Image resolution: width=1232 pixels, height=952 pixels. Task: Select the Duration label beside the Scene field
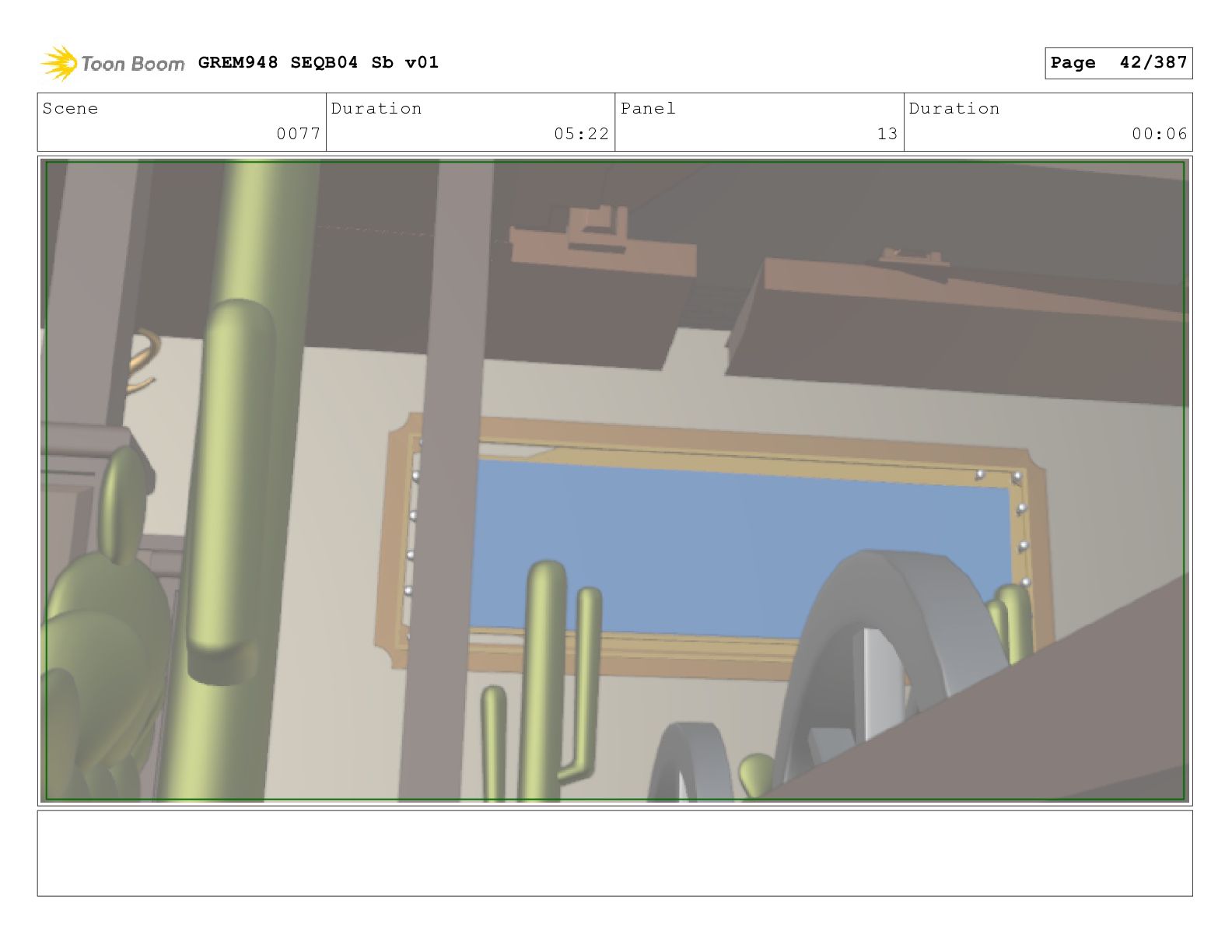tap(376, 108)
